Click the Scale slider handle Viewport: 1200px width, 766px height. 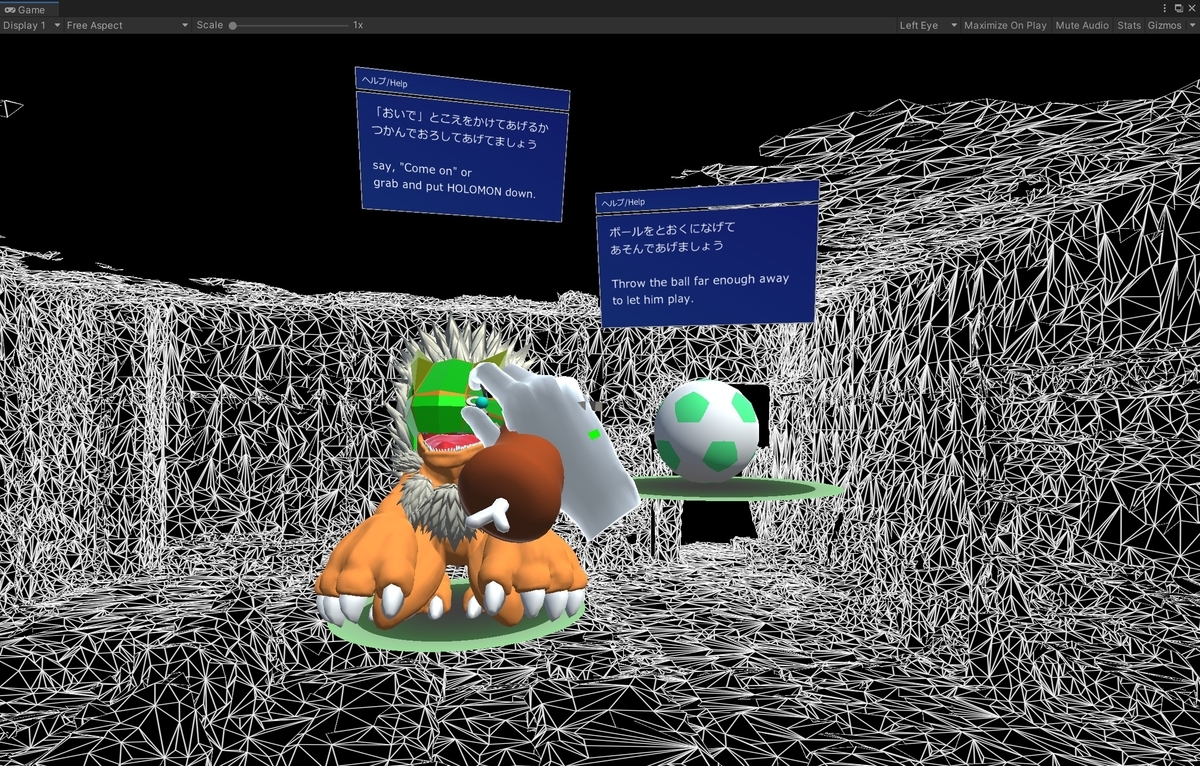pyautogui.click(x=233, y=25)
